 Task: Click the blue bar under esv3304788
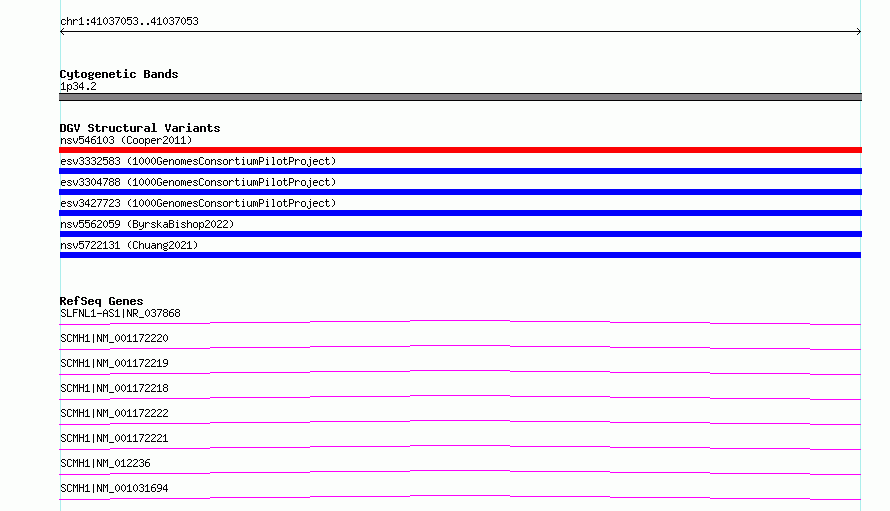(460, 192)
